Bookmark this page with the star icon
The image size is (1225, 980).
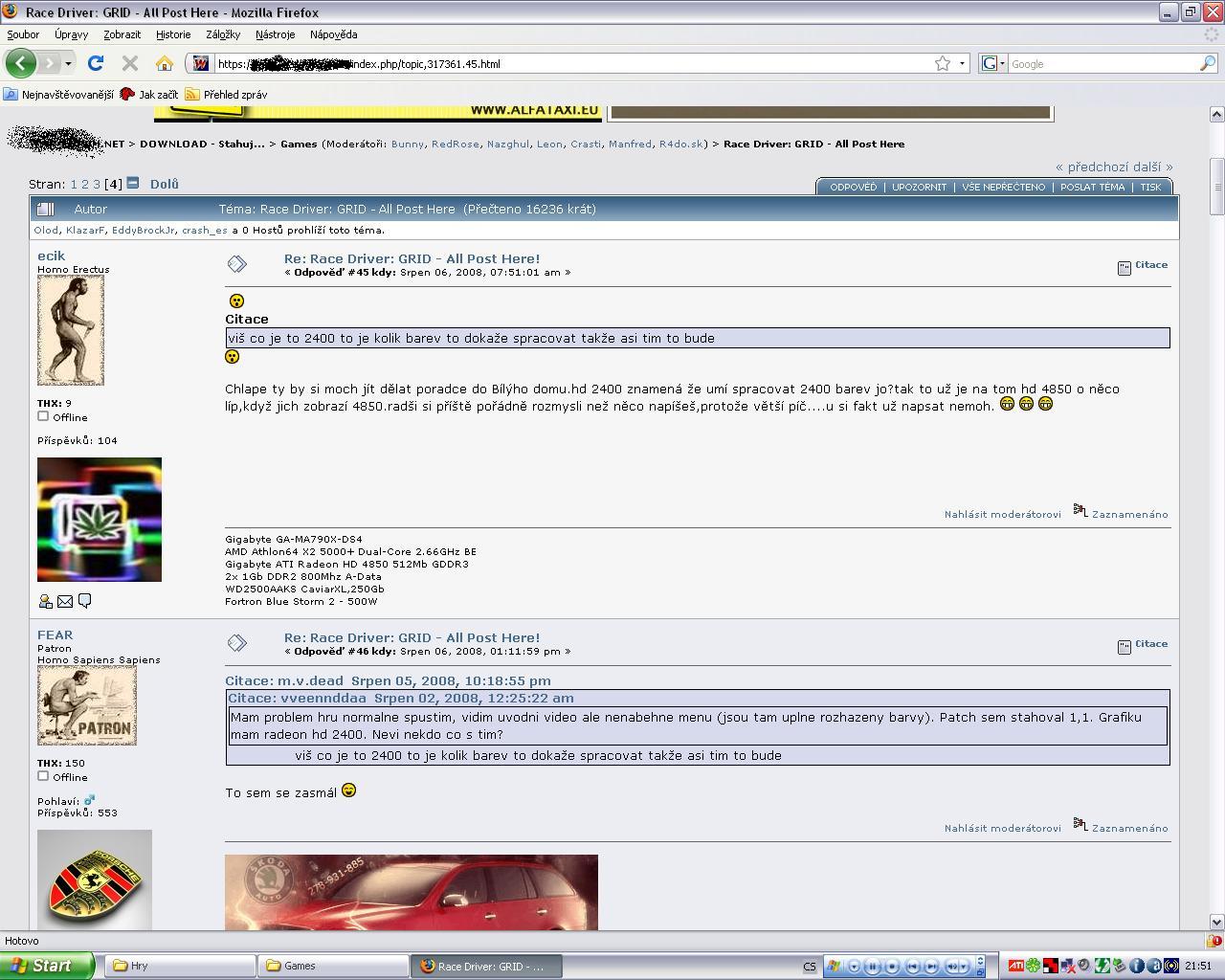[x=943, y=63]
